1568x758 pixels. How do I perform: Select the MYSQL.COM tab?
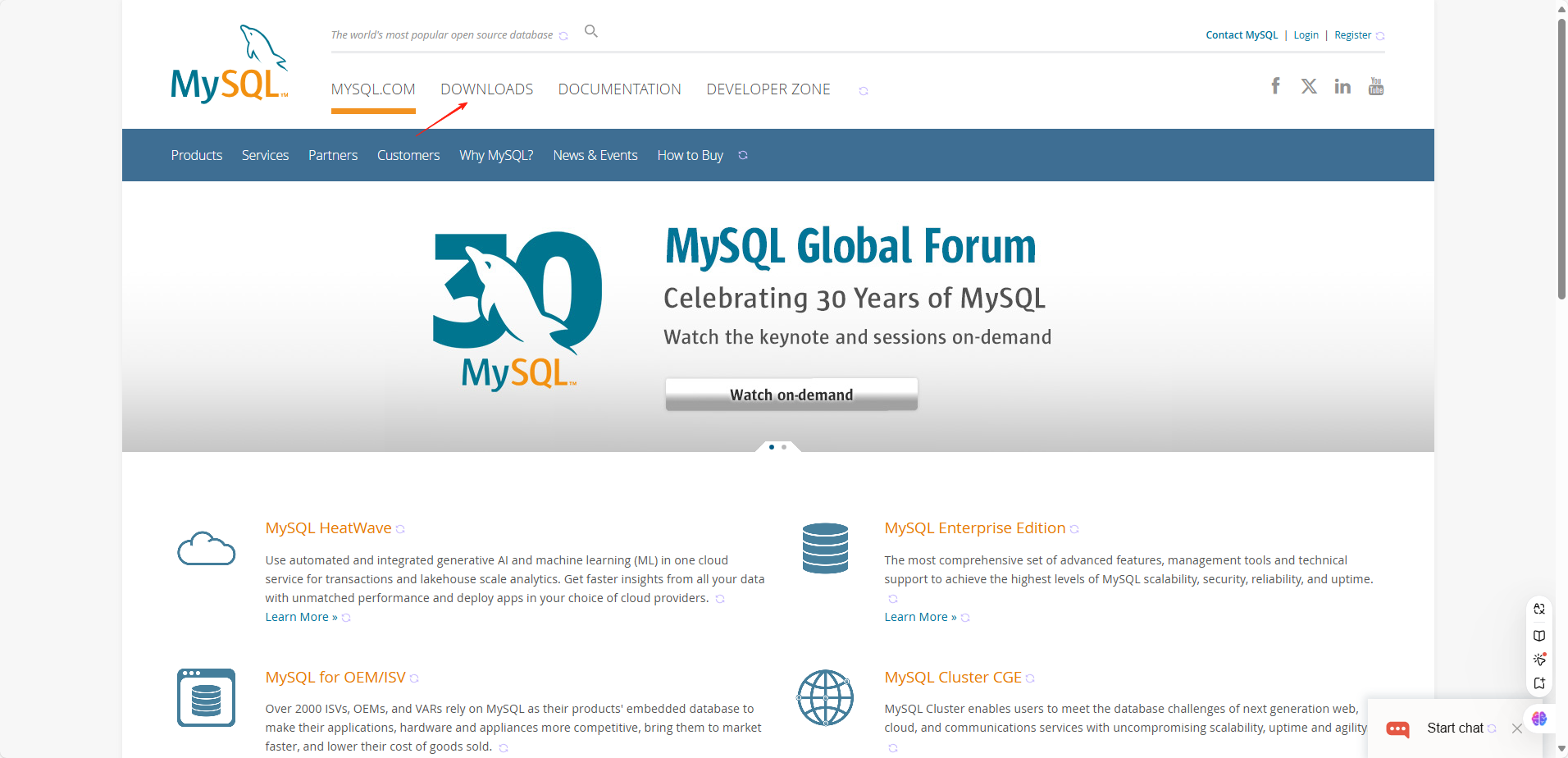pyautogui.click(x=373, y=89)
